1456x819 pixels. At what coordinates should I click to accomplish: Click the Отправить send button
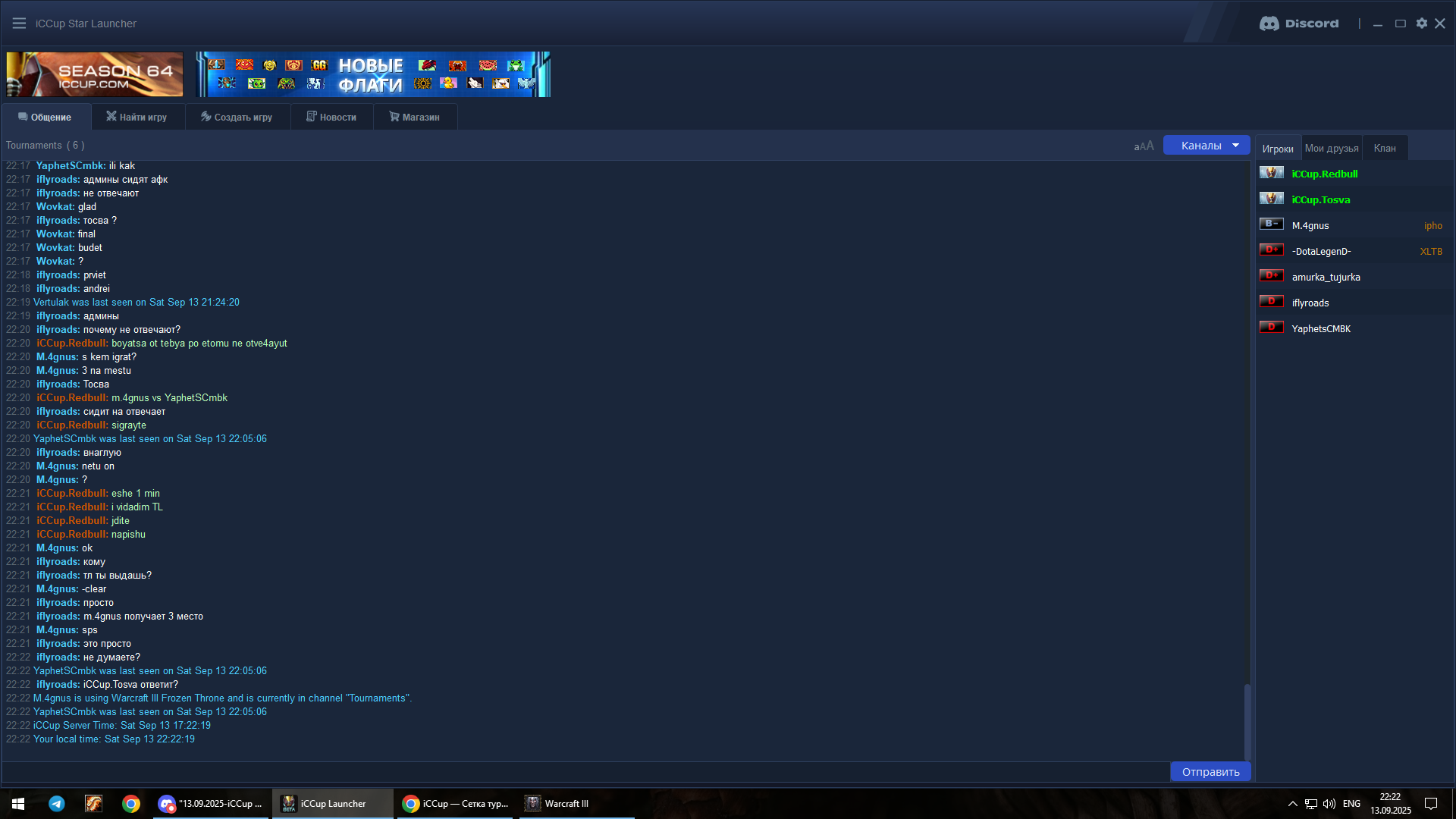point(1210,772)
